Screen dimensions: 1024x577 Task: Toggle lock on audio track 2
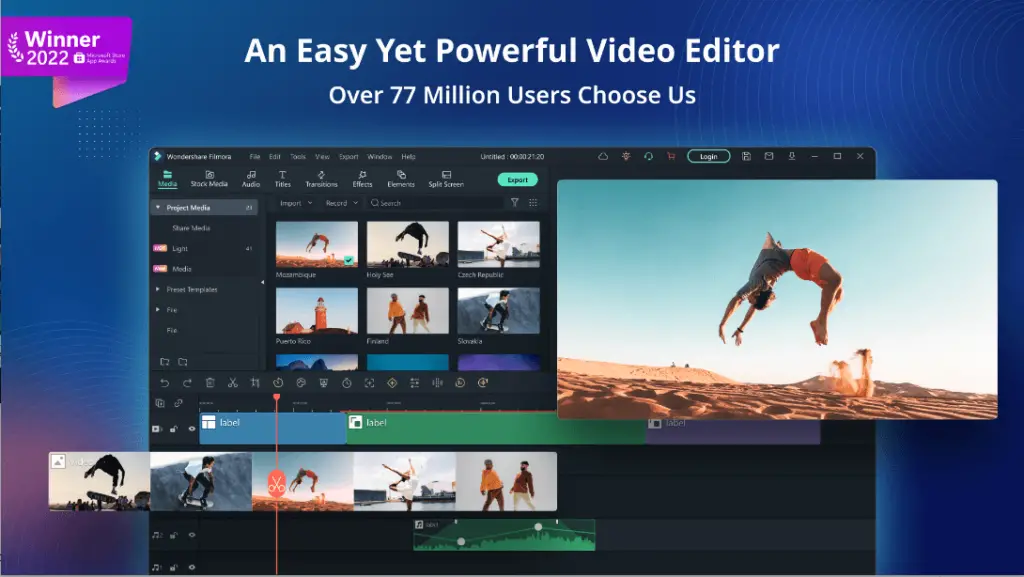click(174, 535)
